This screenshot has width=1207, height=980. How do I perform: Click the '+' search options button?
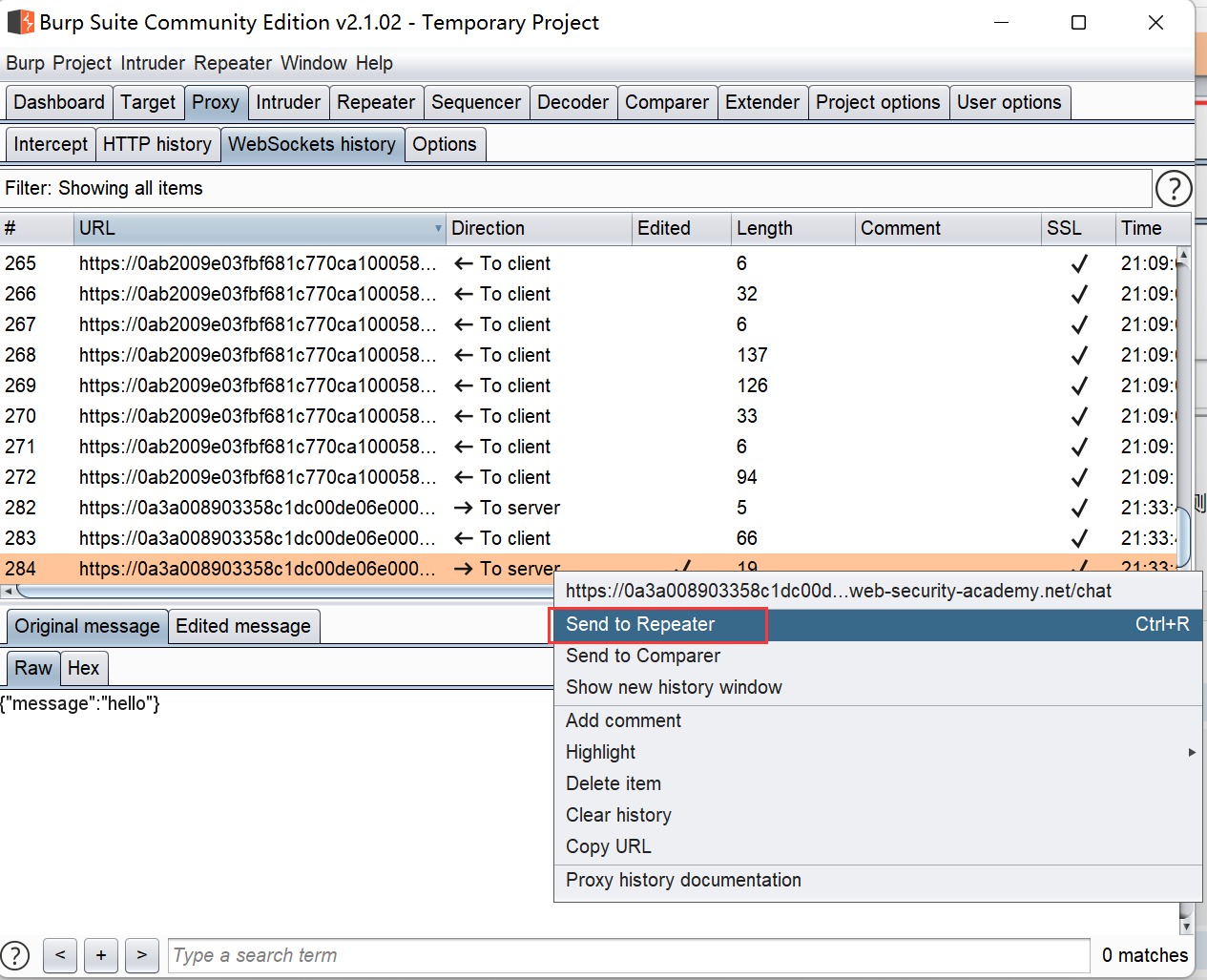[x=101, y=955]
